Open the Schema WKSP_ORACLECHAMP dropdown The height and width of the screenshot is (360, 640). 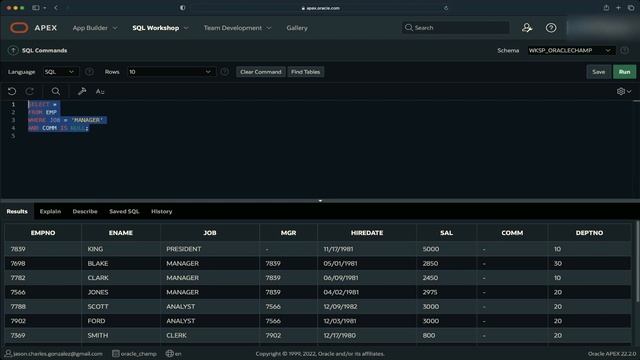571,50
